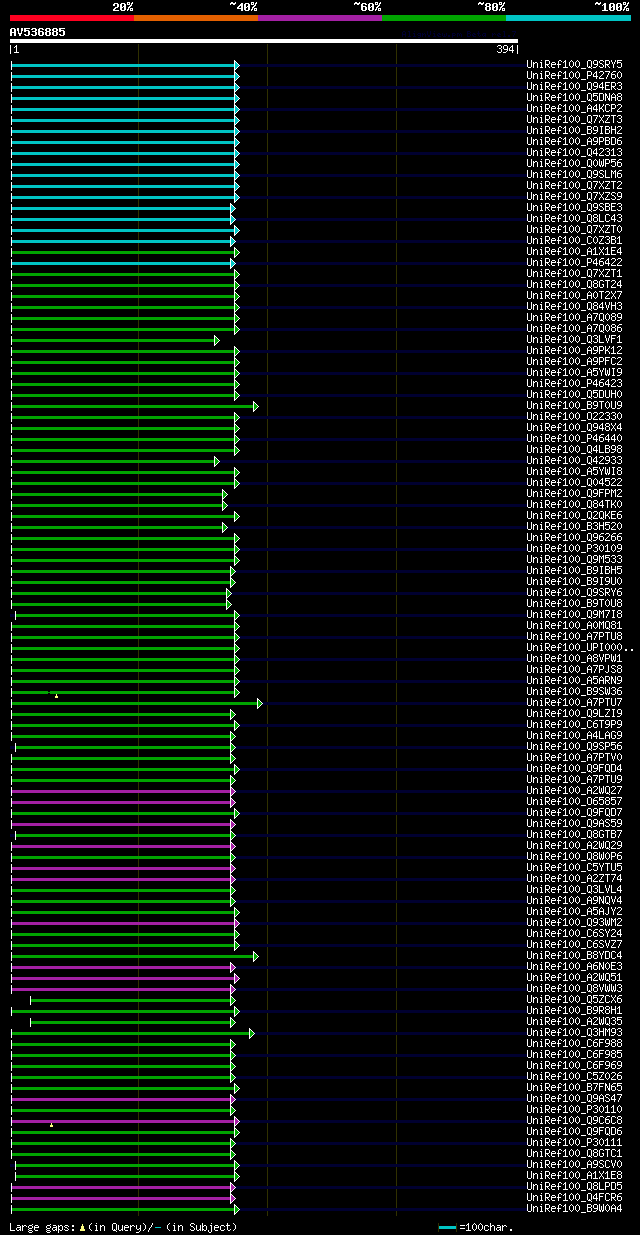Select the UniRef100_B9T0U9 label
640x1235 pixels.
(x=574, y=406)
